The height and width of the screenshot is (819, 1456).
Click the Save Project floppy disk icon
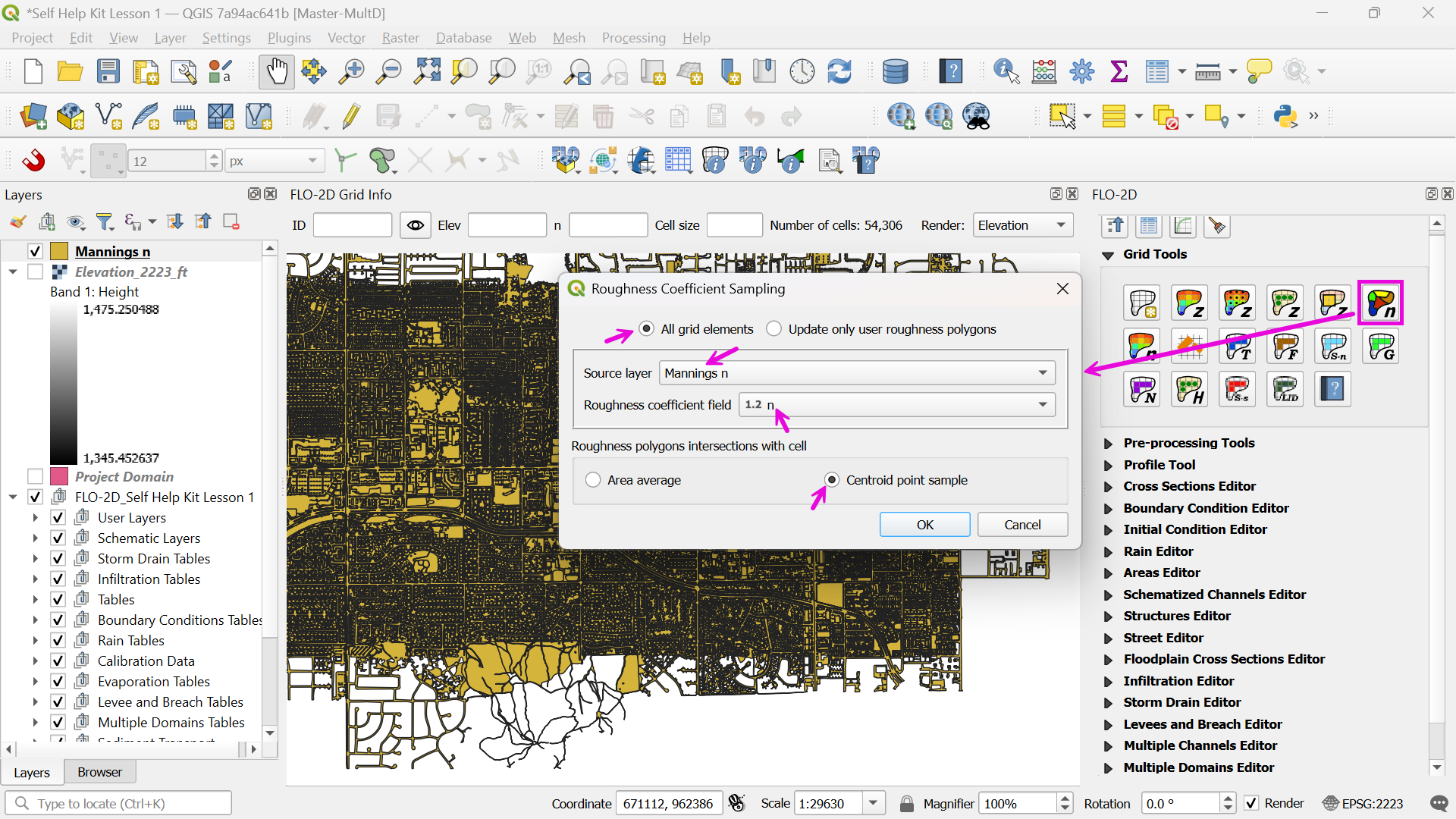click(108, 71)
